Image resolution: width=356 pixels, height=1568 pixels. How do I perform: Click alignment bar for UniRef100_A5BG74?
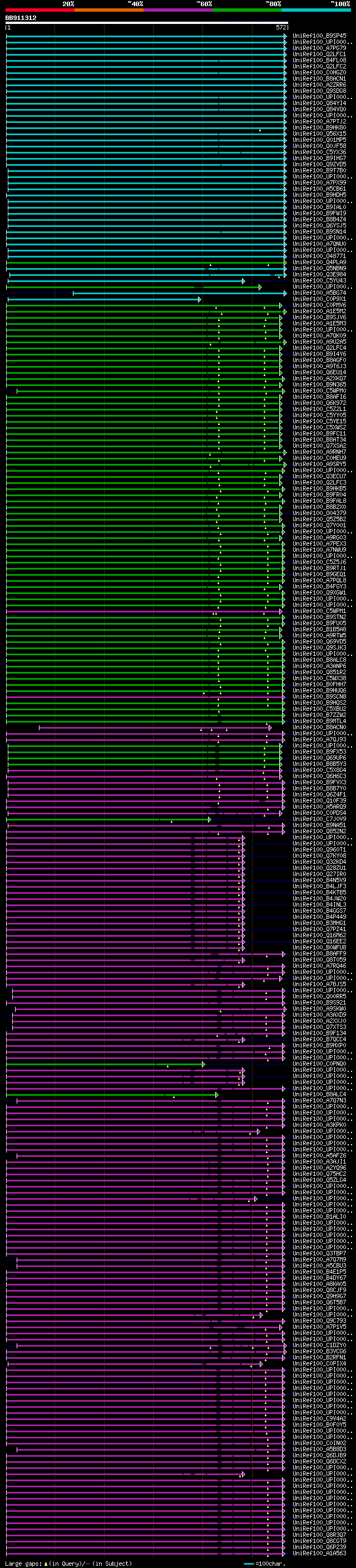click(180, 293)
